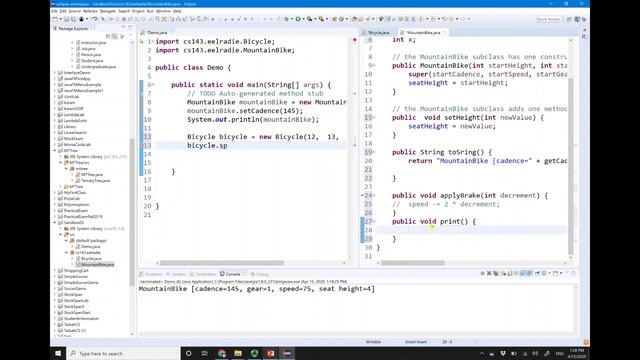This screenshot has height=360, width=640.
Task: Close the MountainBike.java tab
Action: click(445, 32)
